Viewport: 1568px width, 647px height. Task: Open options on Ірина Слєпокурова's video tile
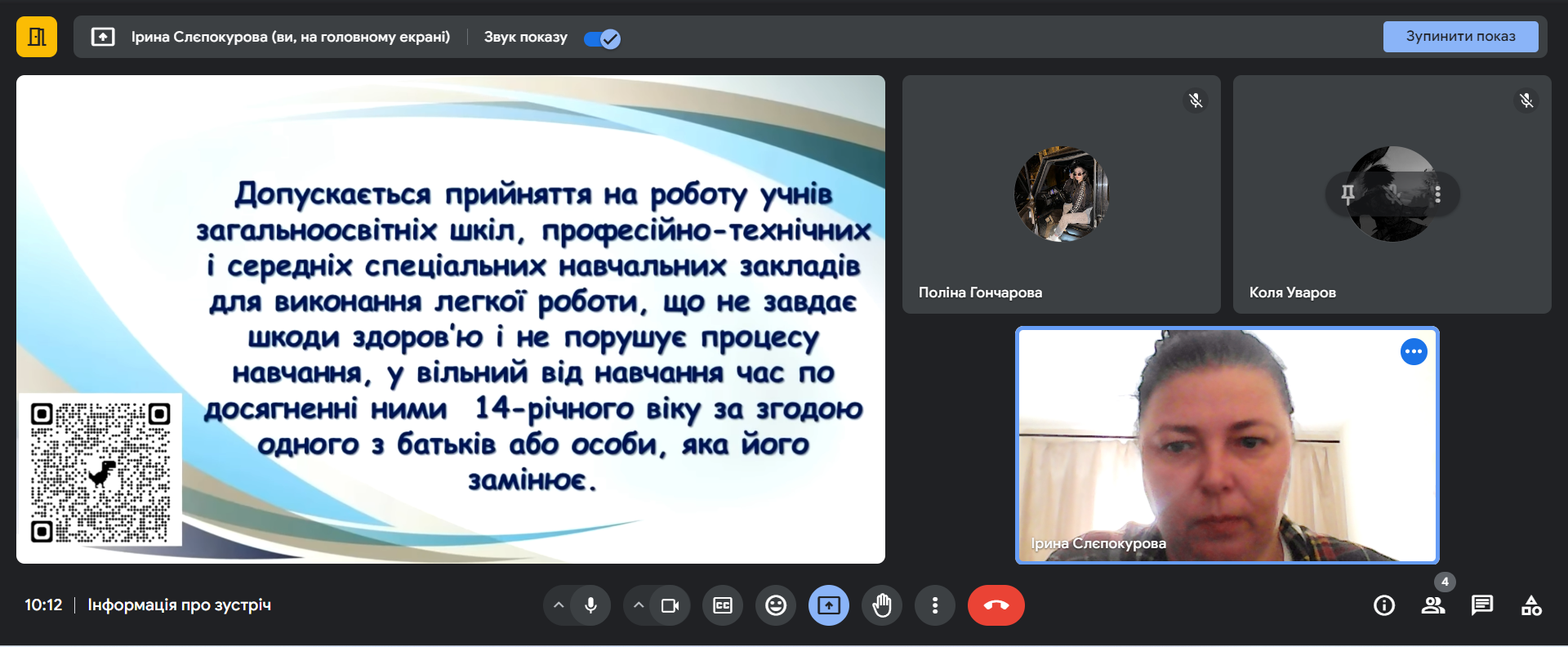pyautogui.click(x=1414, y=351)
